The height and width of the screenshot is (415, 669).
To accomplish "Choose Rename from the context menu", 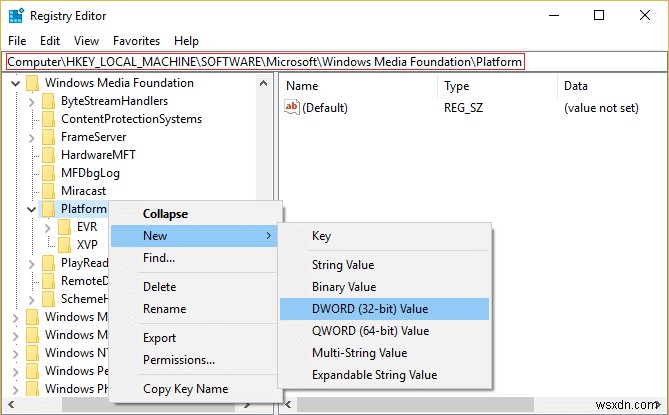I will coord(164,308).
